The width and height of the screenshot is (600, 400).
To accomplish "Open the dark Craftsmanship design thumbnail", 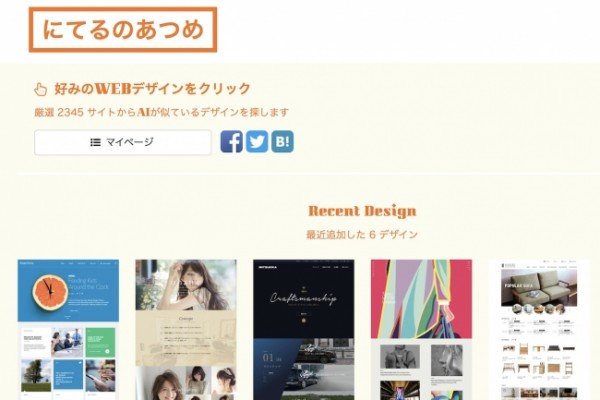I will (303, 330).
